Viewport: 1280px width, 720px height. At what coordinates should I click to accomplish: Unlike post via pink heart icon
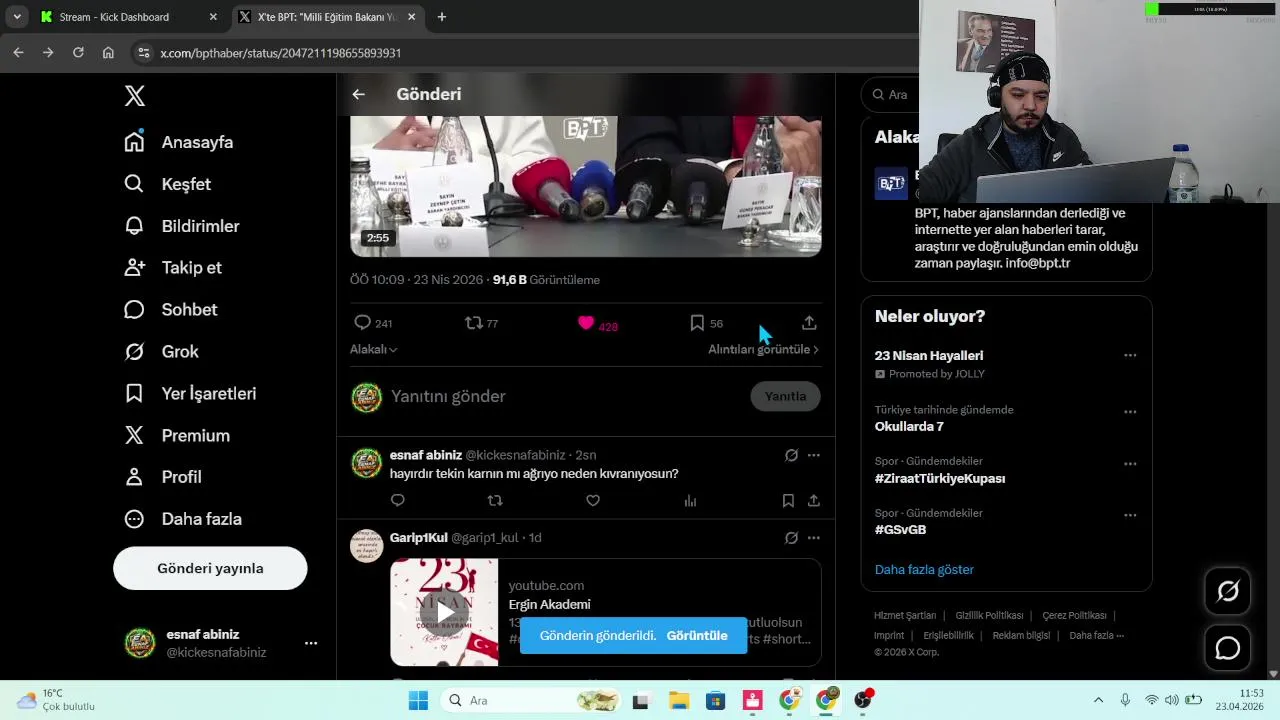[x=586, y=323]
